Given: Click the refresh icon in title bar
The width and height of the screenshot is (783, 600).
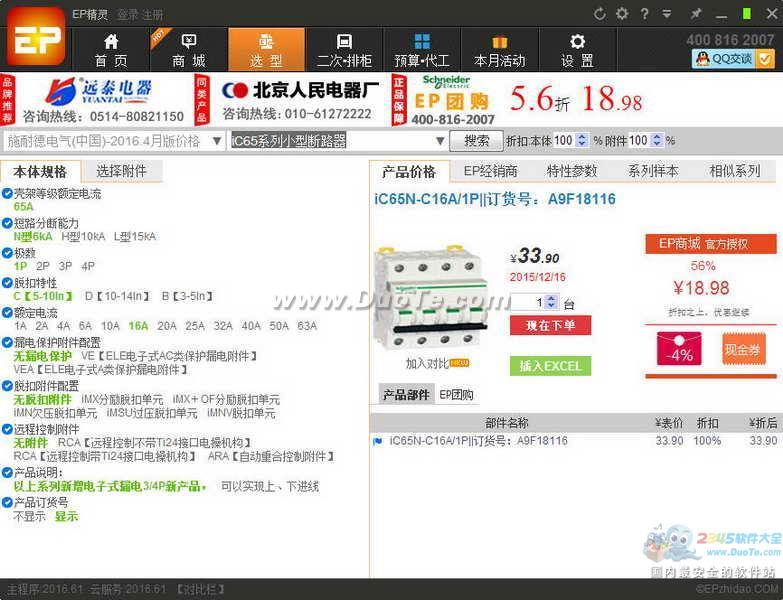Looking at the screenshot, I should tap(599, 14).
